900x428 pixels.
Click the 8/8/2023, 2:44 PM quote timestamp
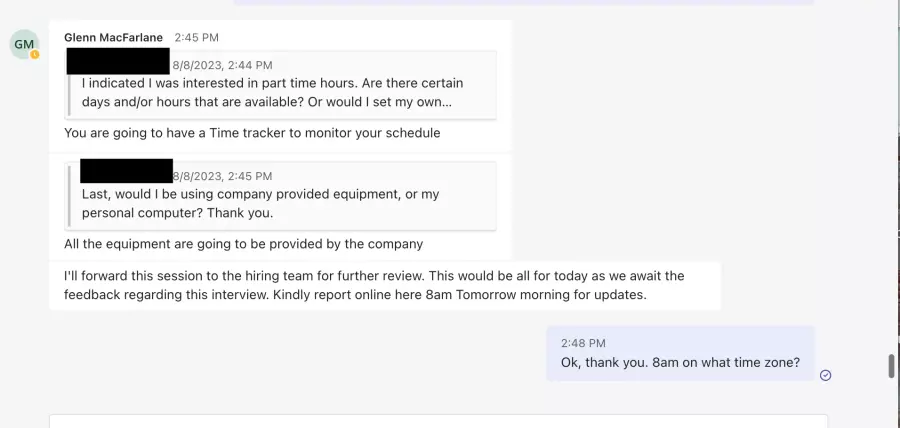coord(223,65)
